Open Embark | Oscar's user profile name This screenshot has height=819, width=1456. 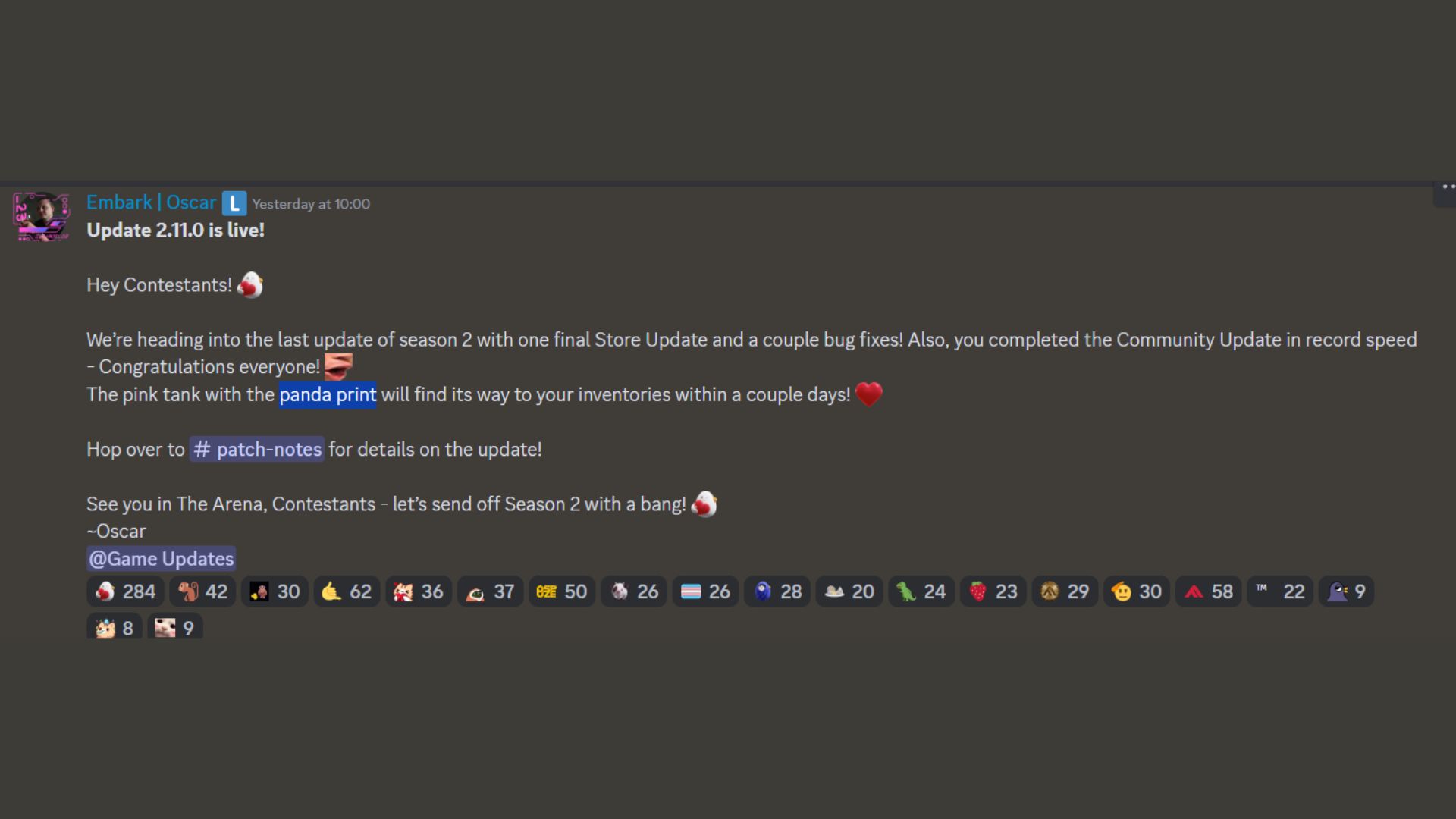click(x=152, y=202)
